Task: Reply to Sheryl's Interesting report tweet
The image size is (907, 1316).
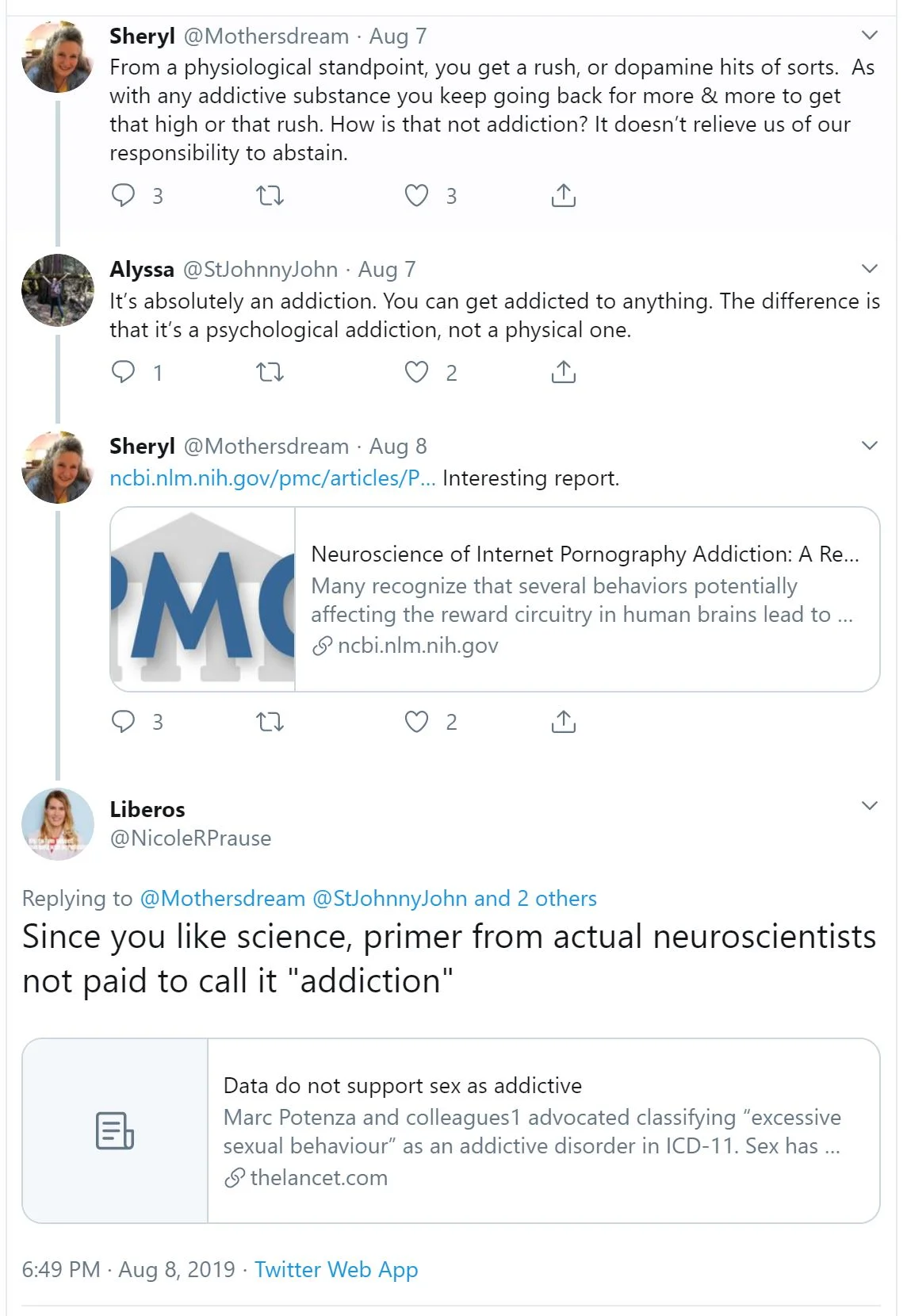Action: click(124, 721)
